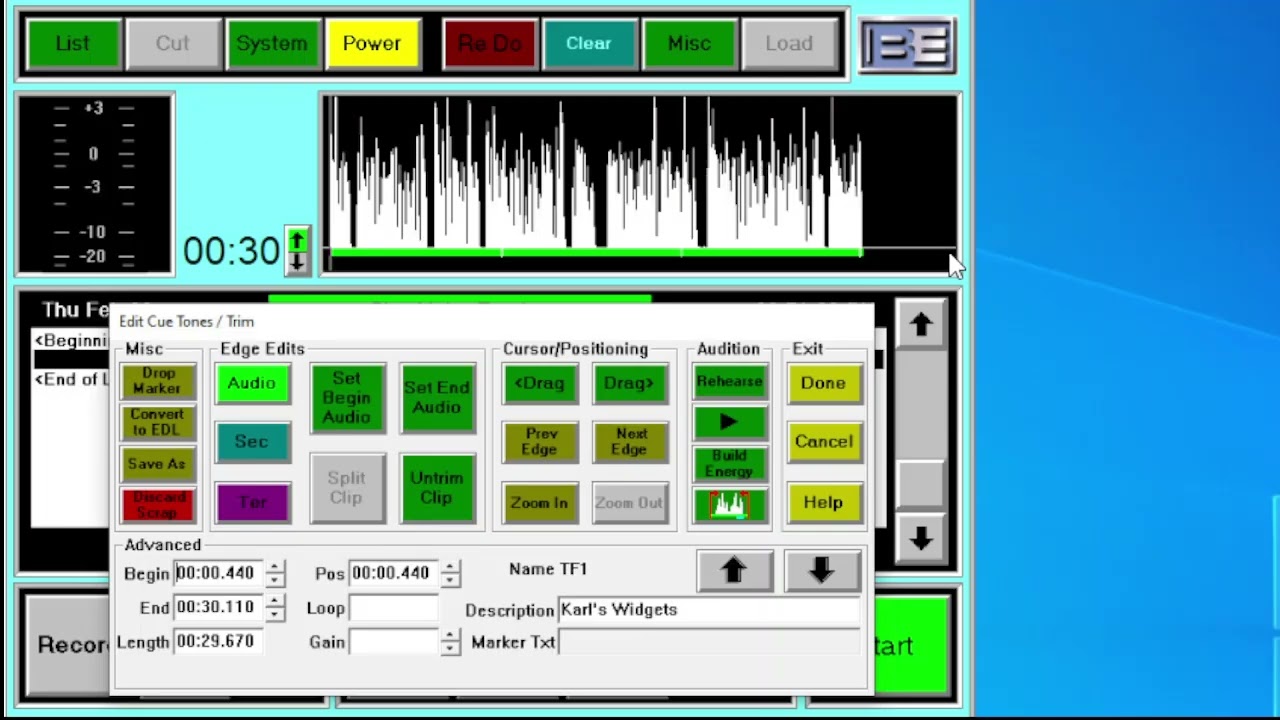1280x720 pixels.
Task: Click the <Beginni playlist row
Action: click(x=71, y=341)
